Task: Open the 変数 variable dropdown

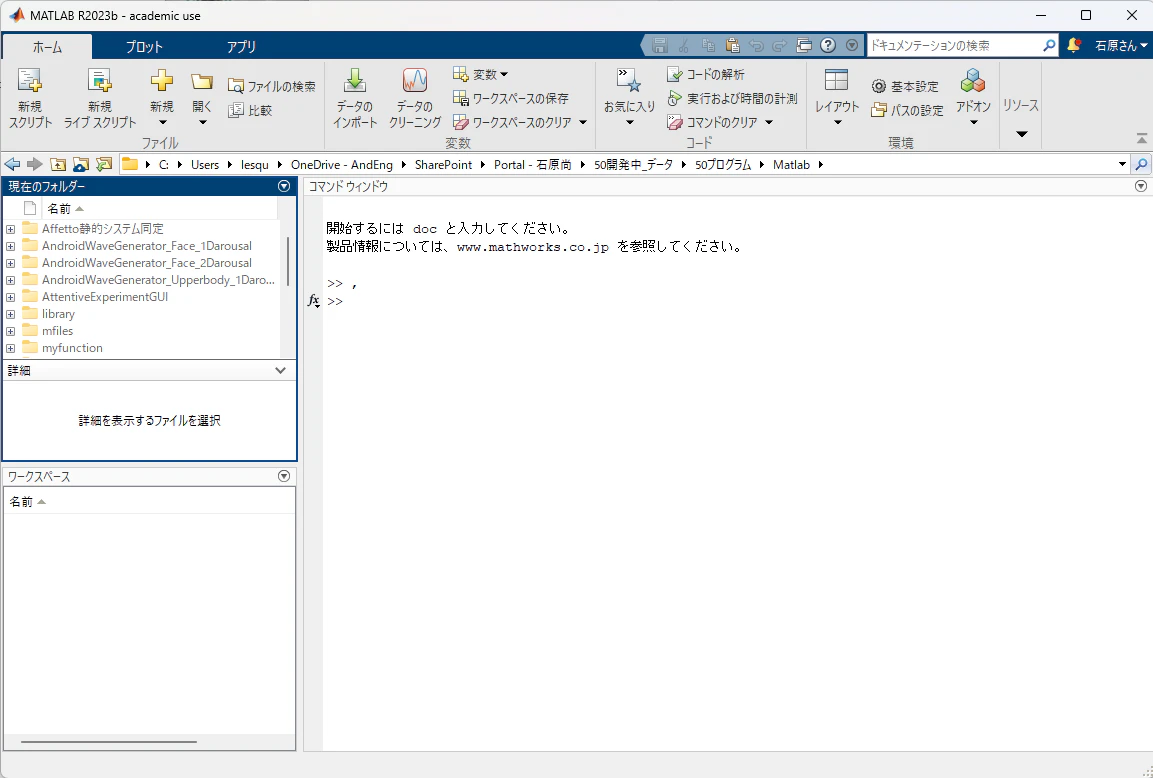Action: pos(481,74)
